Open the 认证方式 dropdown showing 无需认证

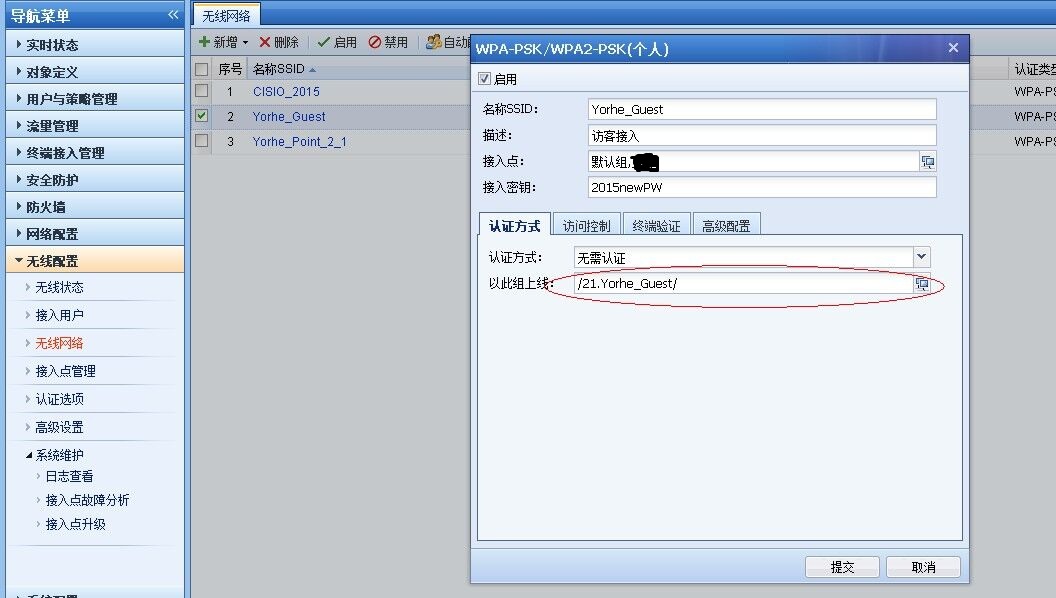pyautogui.click(x=921, y=257)
